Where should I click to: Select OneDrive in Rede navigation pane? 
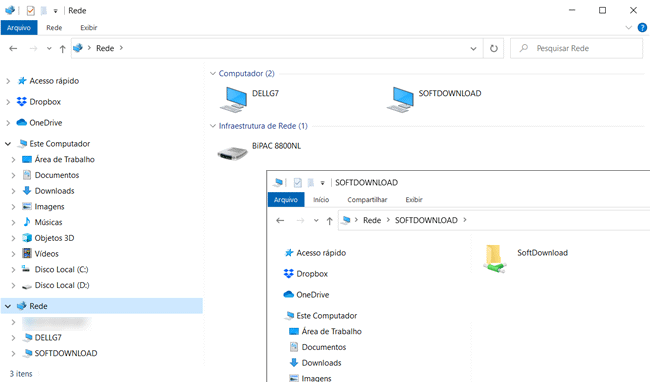click(46, 123)
